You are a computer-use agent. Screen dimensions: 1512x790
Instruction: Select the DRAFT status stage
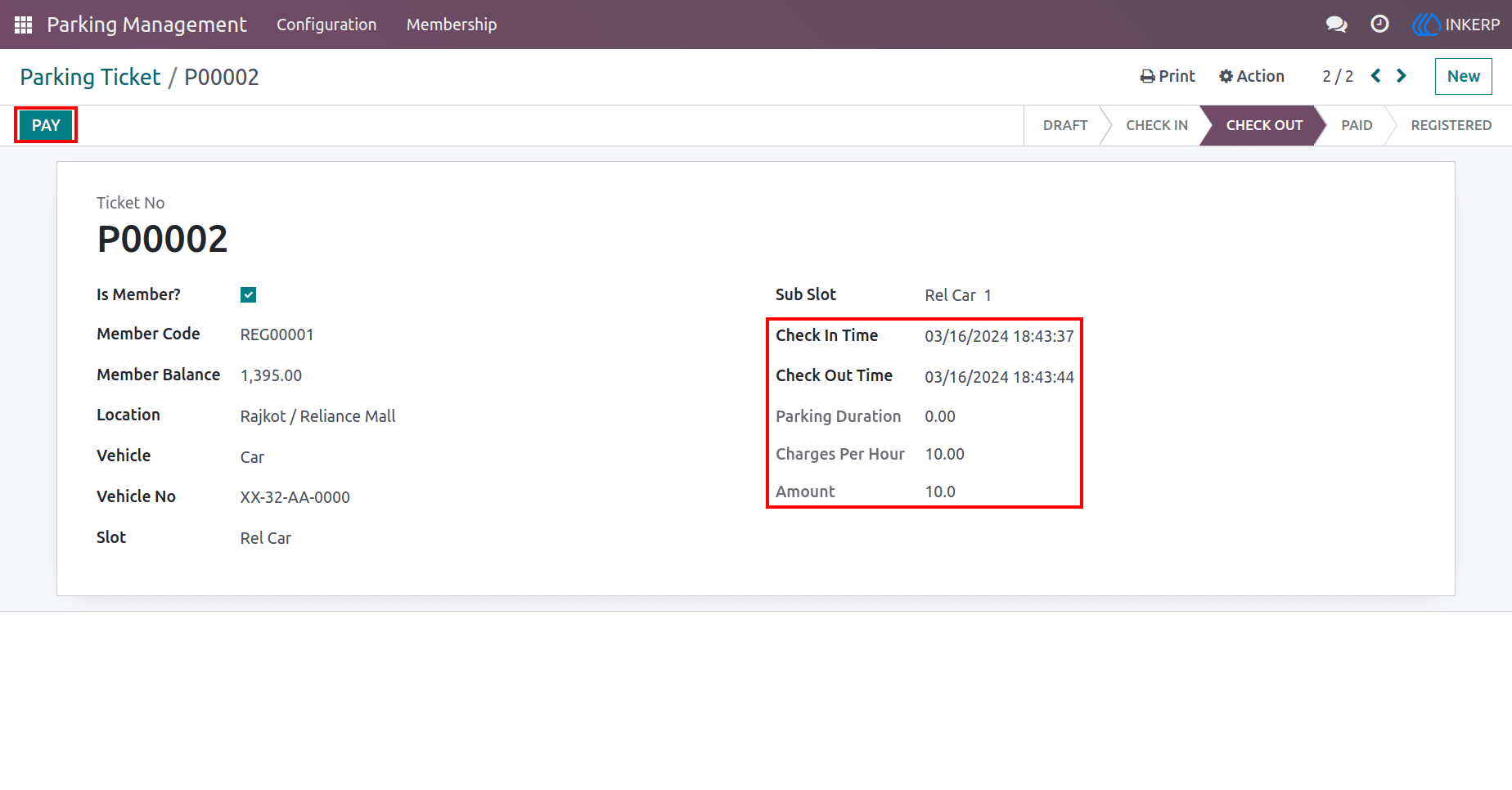(x=1065, y=125)
